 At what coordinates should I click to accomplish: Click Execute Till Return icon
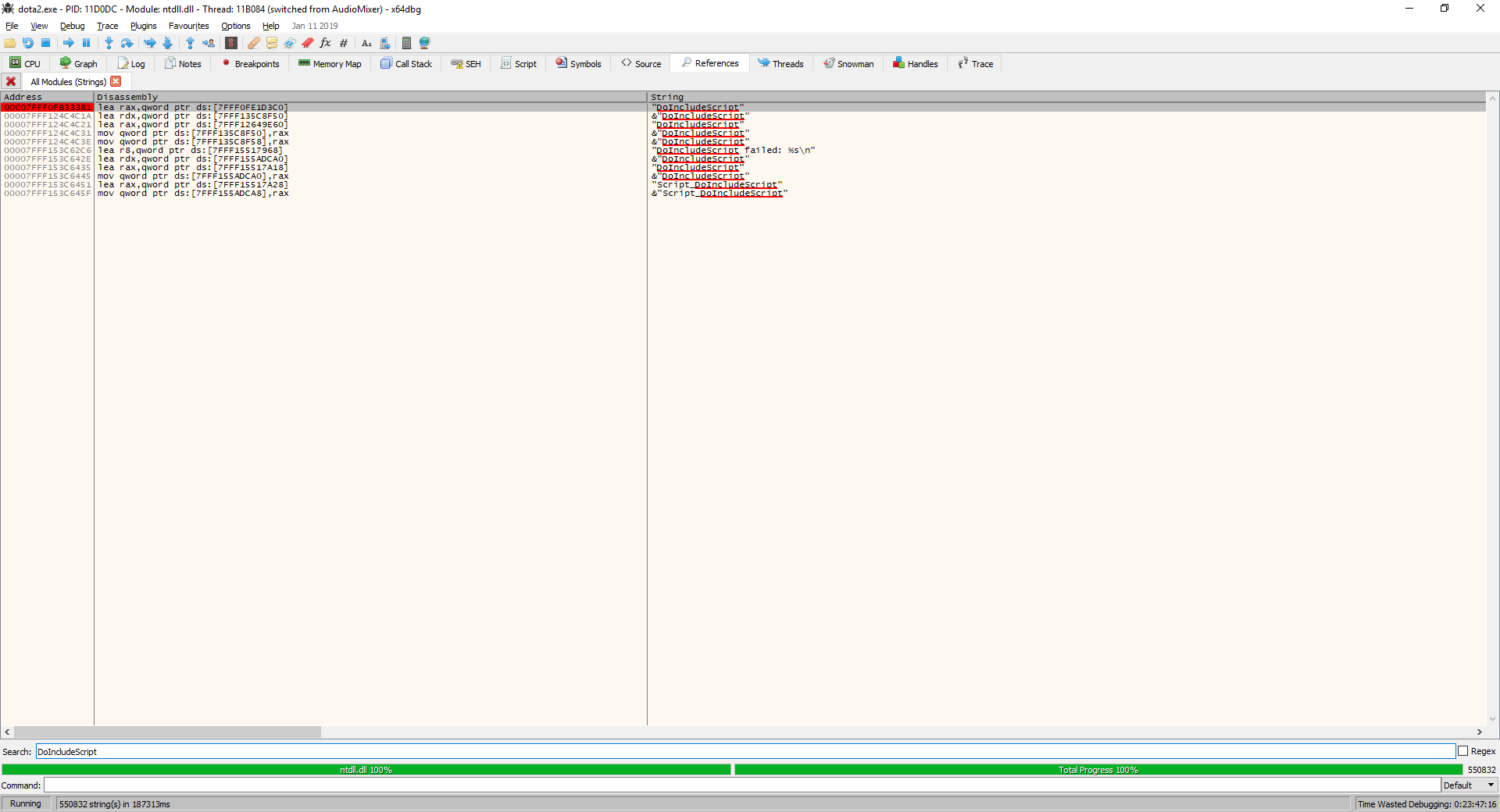pos(190,43)
